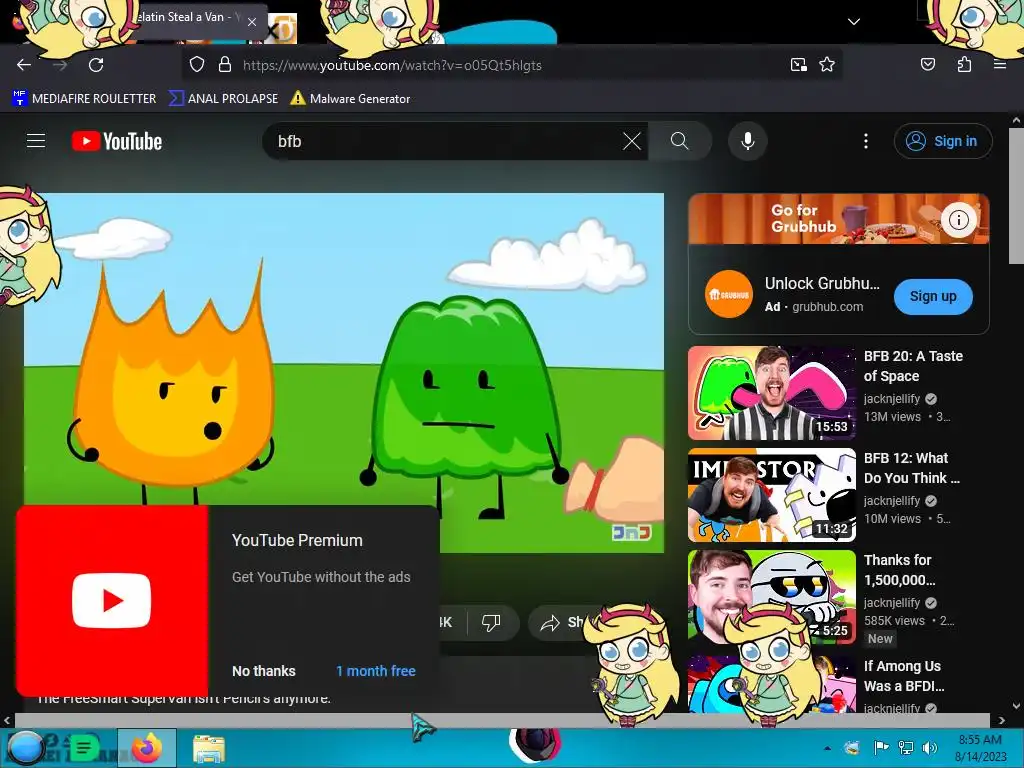This screenshot has height=768, width=1024.
Task: Open MEDIAFIRE ROULETTER bookmark
Action: [x=84, y=99]
